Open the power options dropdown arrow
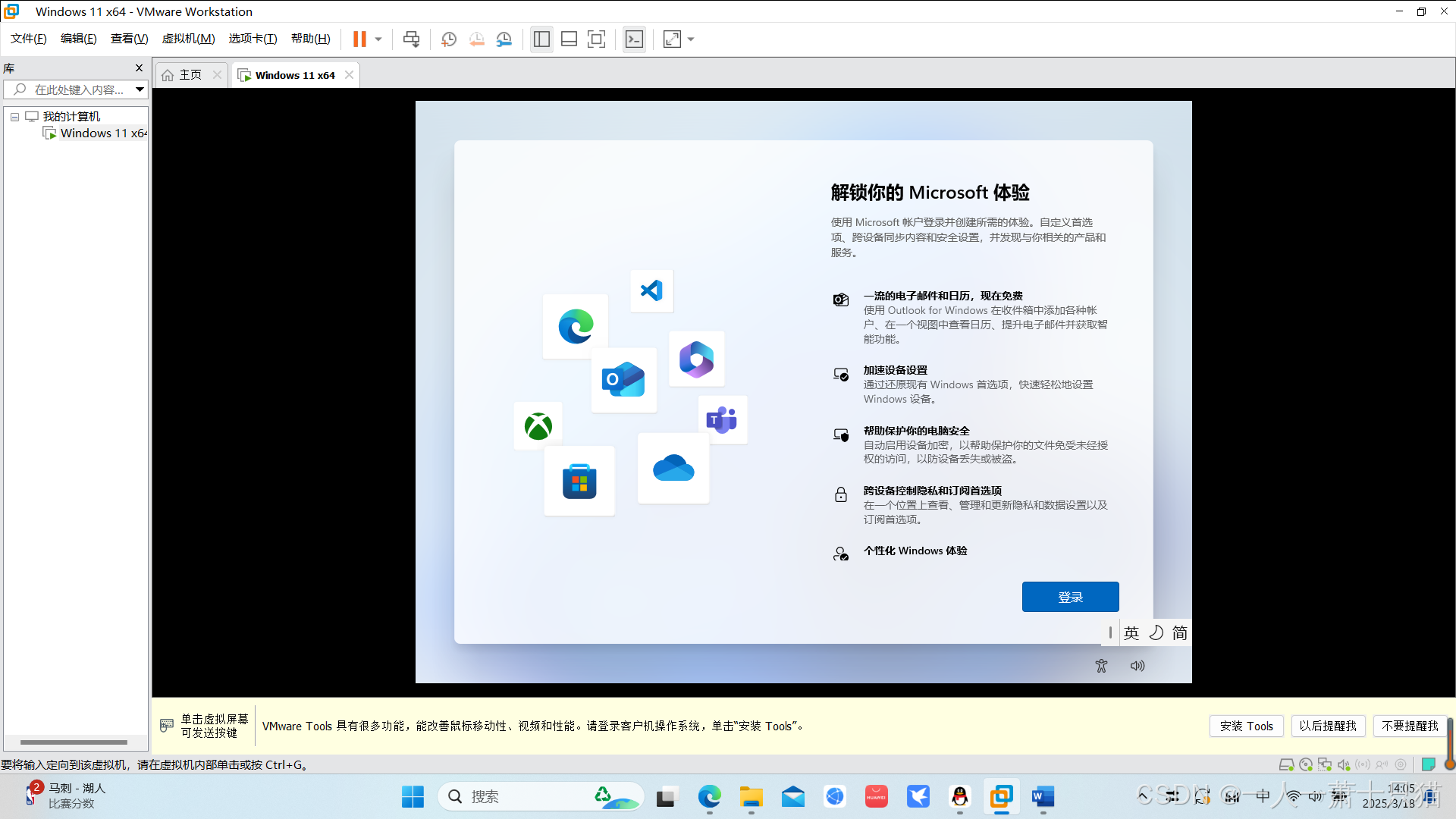1456x819 pixels. [378, 39]
